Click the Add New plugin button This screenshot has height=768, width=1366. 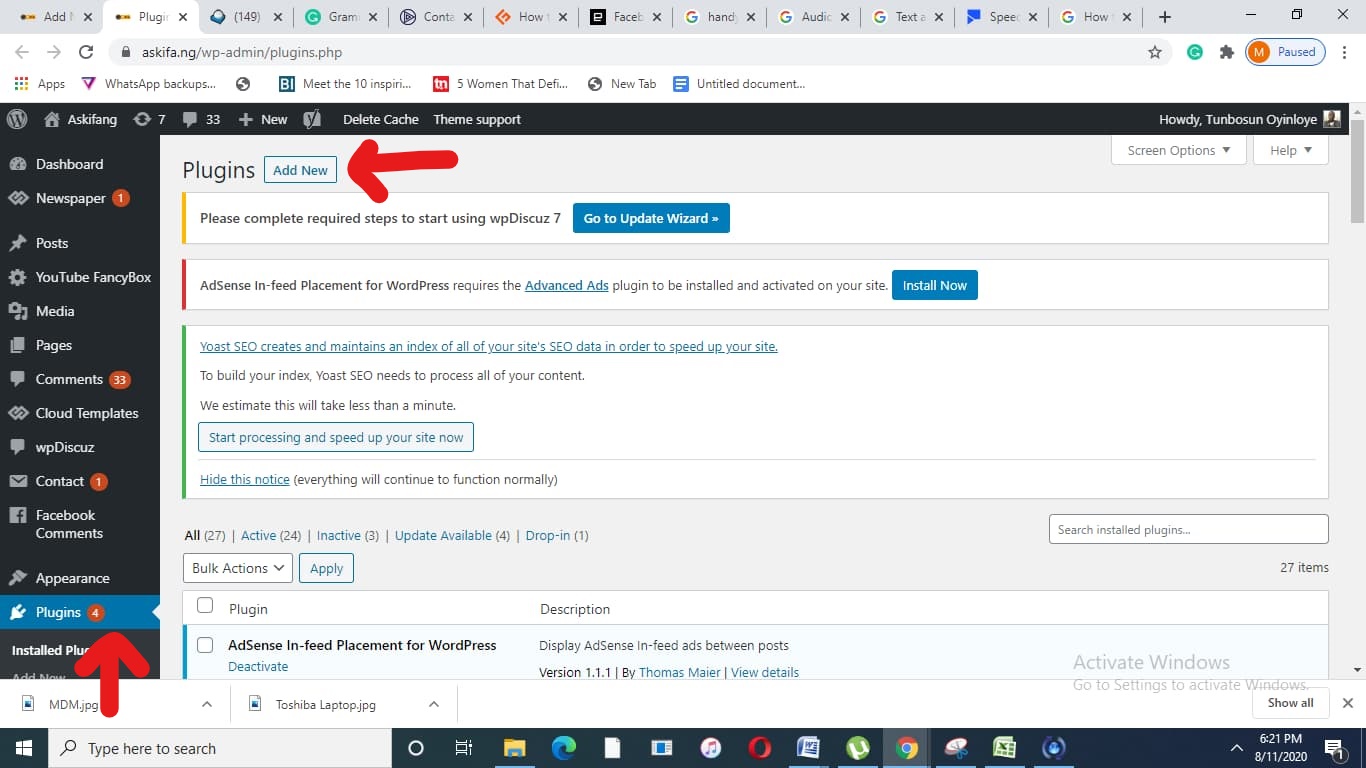[x=300, y=170]
